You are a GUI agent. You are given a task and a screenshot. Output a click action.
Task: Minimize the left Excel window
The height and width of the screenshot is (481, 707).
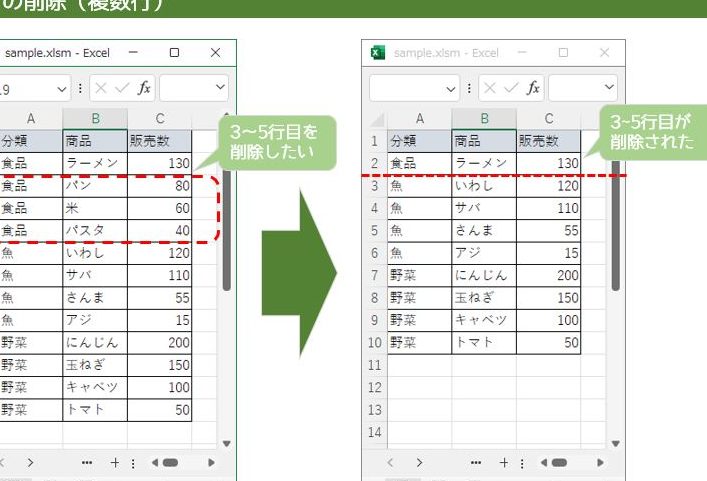click(x=133, y=53)
